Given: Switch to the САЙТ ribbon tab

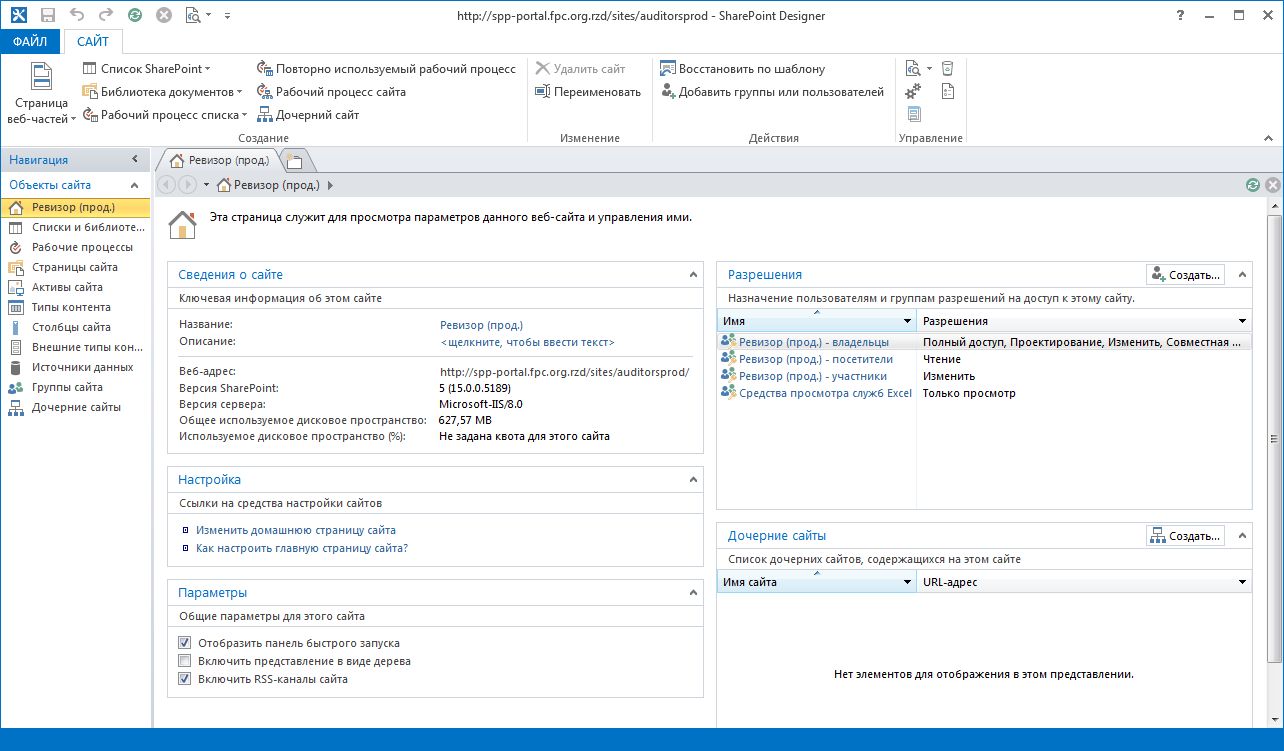Looking at the screenshot, I should click(x=93, y=41).
